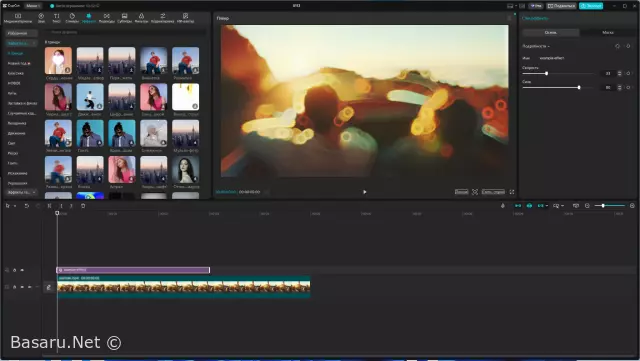This screenshot has height=361, width=640.
Task: Select the Классика effects category
Action: 16,73
